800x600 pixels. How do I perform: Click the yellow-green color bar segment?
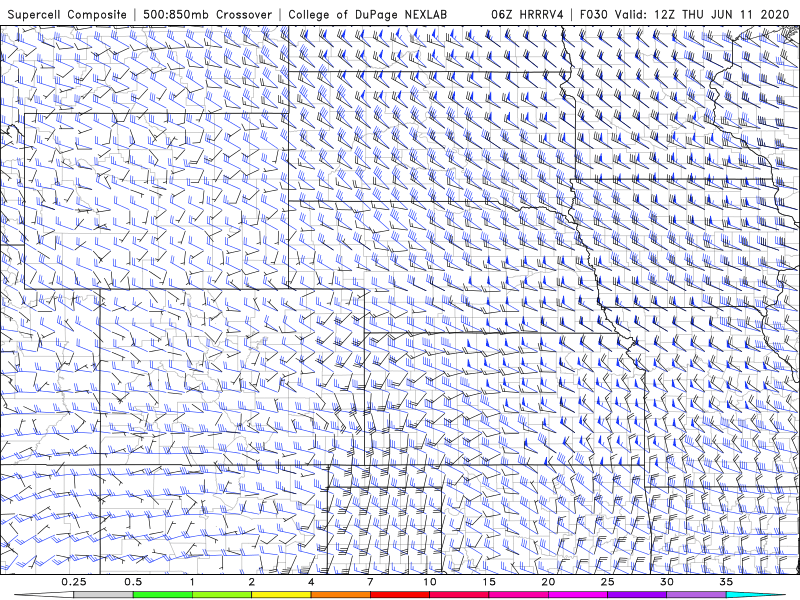(x=222, y=595)
